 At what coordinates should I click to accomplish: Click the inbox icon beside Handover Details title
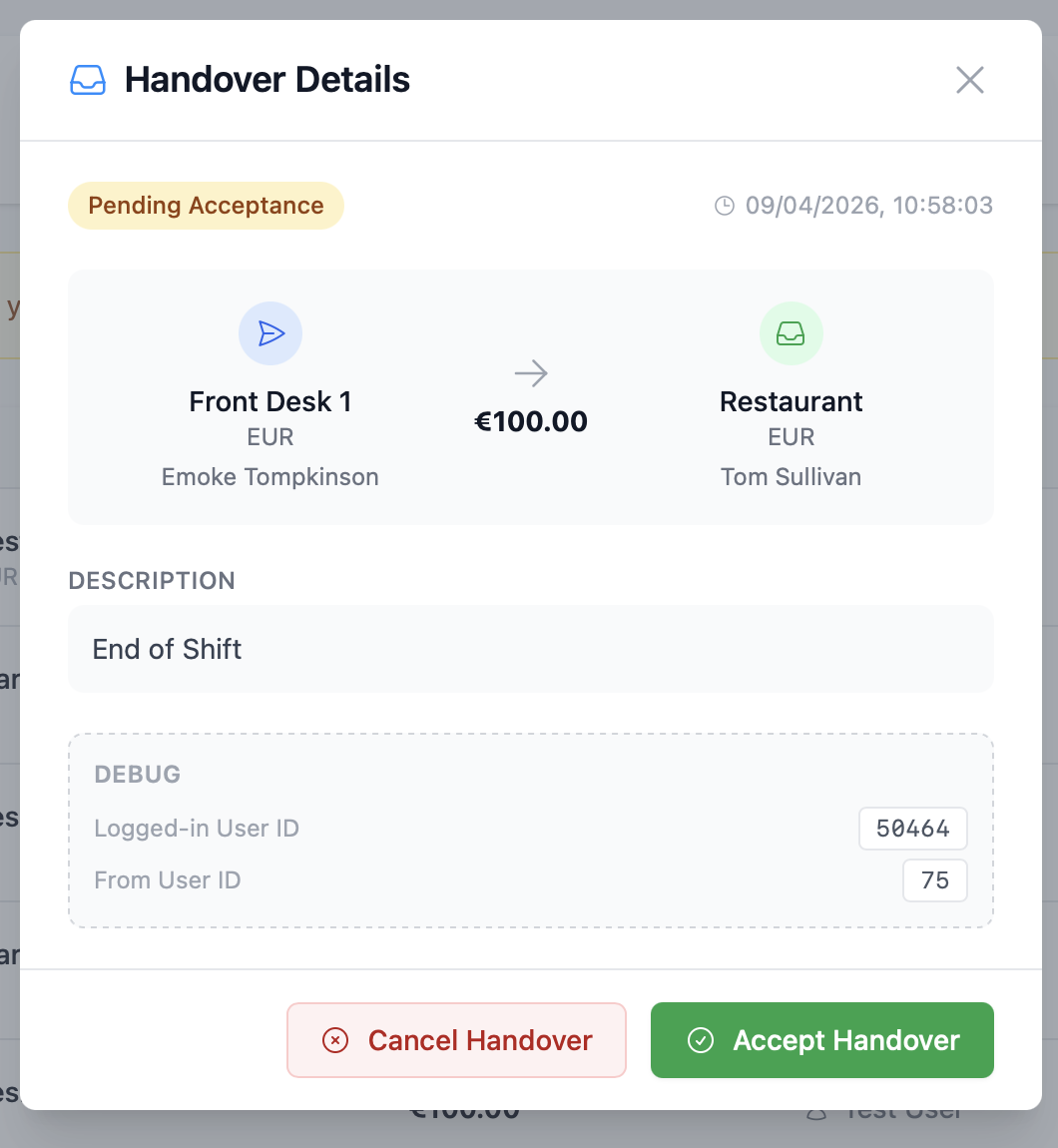point(87,80)
